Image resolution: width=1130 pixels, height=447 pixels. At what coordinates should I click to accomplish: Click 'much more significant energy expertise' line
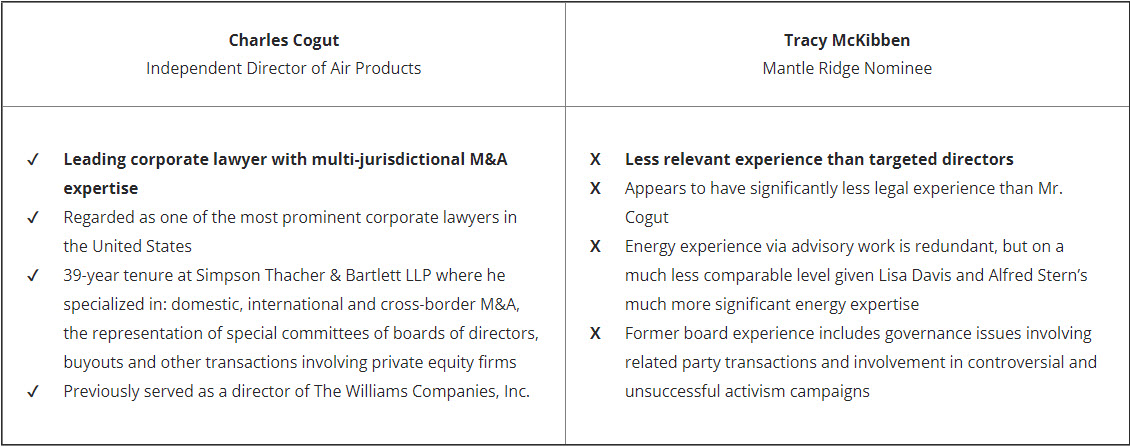[772, 304]
